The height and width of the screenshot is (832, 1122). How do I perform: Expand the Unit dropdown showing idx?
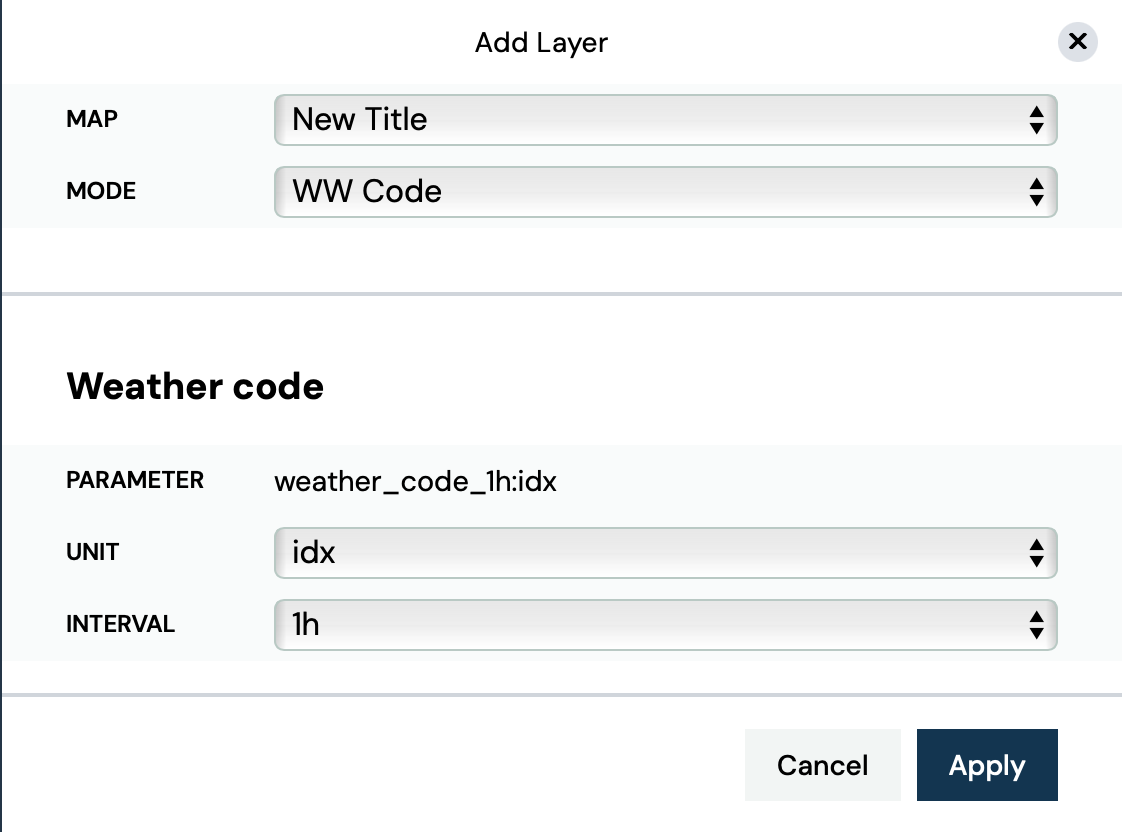pyautogui.click(x=650, y=552)
